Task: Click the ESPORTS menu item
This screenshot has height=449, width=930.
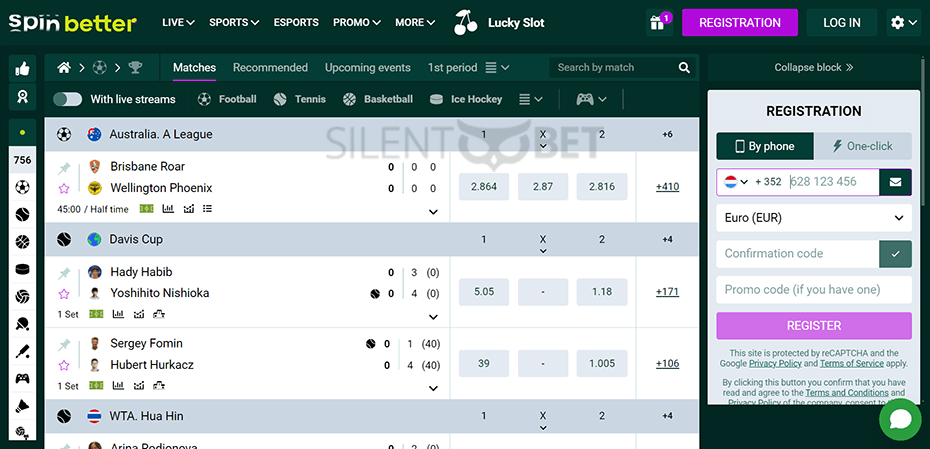Action: [x=296, y=23]
